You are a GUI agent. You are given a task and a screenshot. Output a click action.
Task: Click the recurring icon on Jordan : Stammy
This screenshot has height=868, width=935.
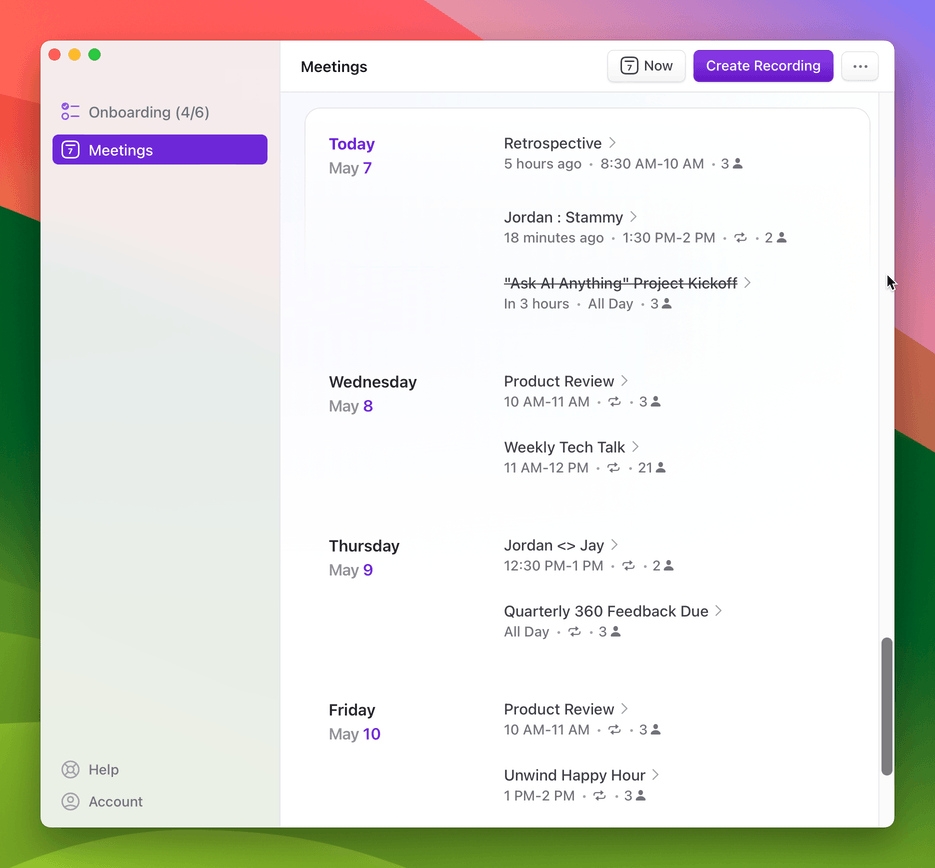(x=740, y=238)
